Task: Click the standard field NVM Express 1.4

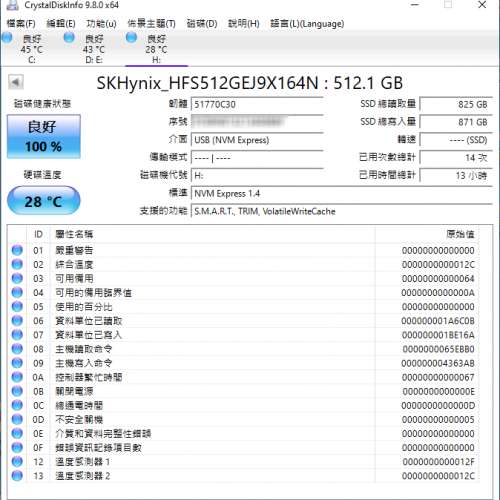Action: [x=342, y=193]
